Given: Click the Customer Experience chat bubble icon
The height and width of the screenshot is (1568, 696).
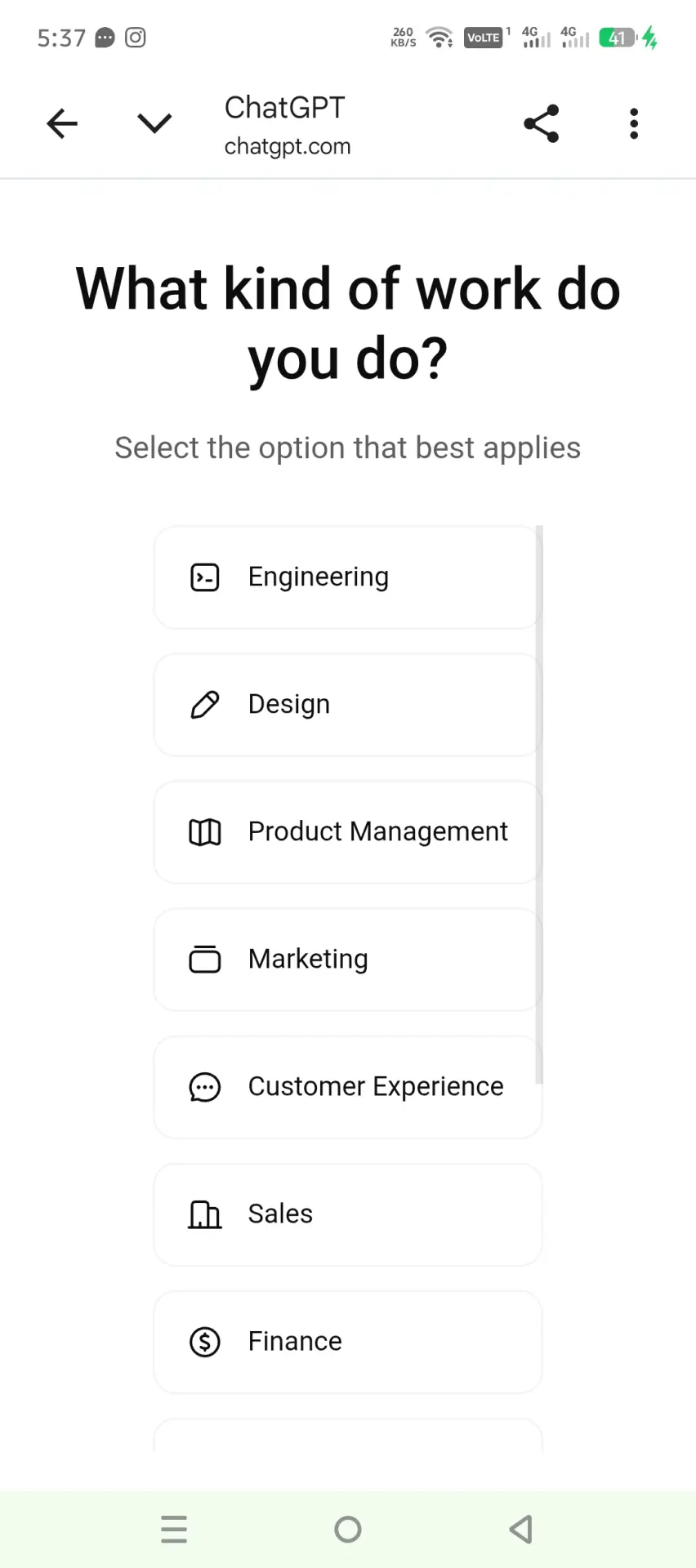Looking at the screenshot, I should (x=205, y=1087).
